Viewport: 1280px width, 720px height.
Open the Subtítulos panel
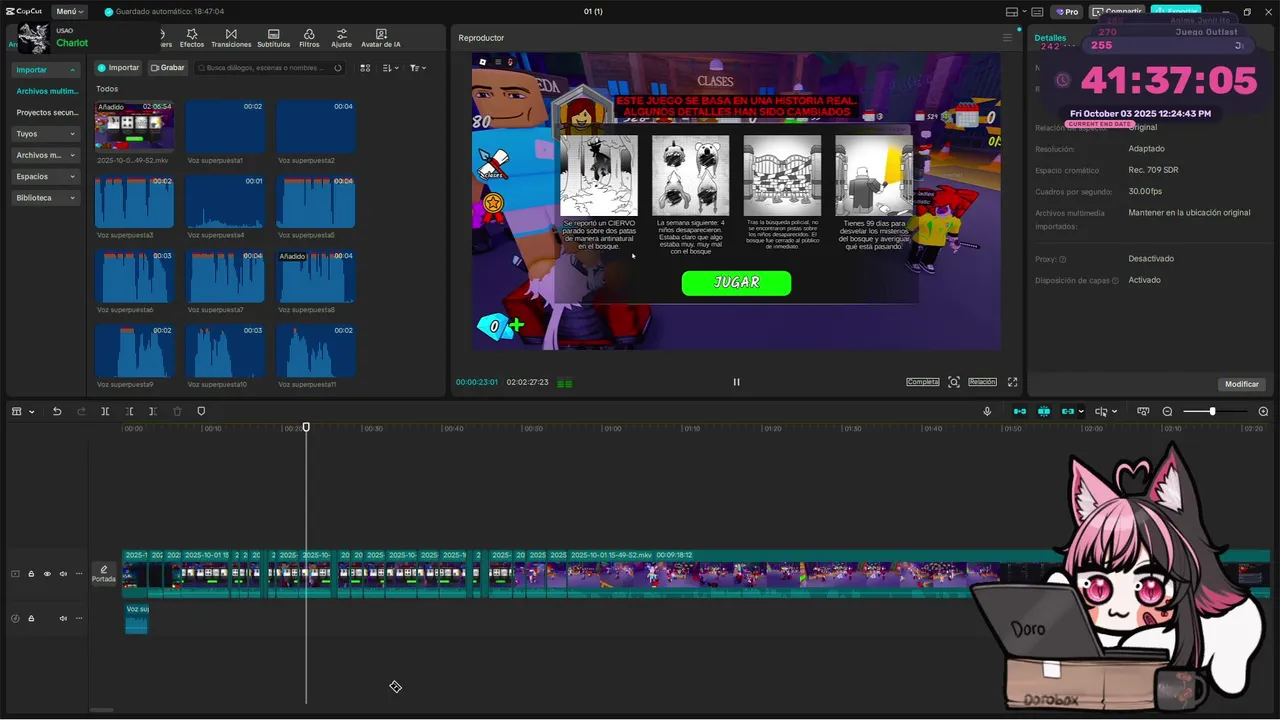(273, 38)
